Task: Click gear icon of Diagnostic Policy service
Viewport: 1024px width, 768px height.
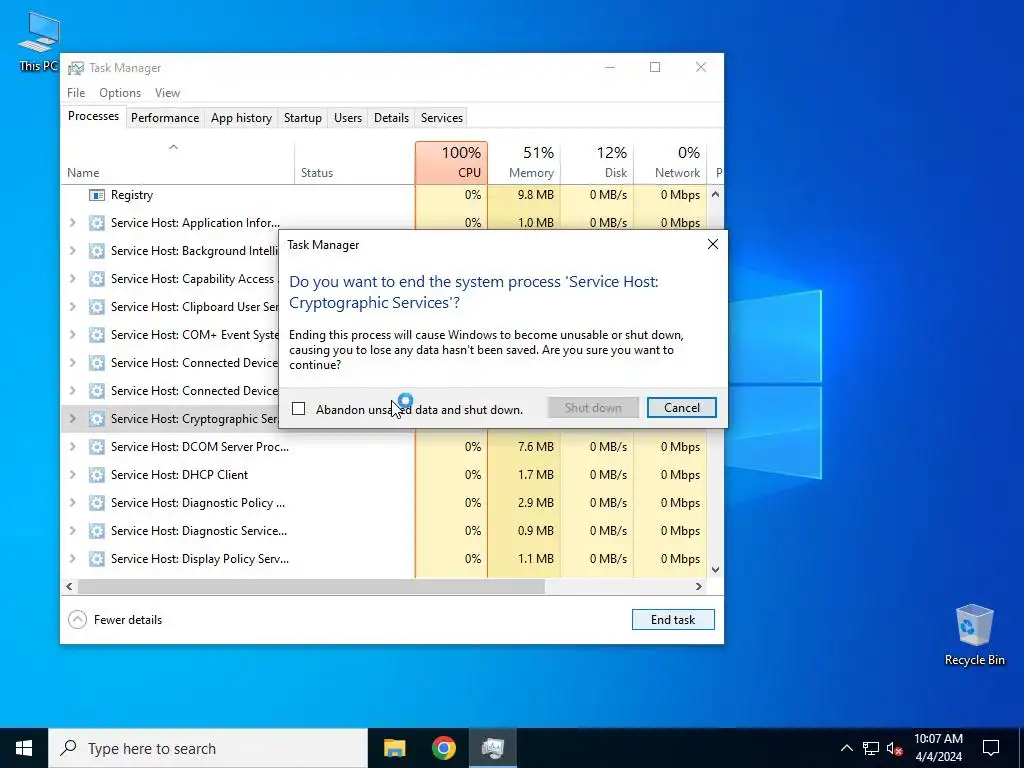Action: click(97, 503)
